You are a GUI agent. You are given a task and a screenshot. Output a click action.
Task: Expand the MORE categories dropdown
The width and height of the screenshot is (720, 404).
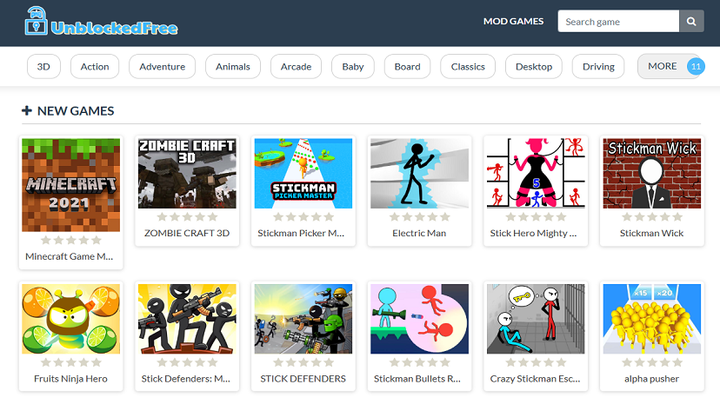coord(663,67)
